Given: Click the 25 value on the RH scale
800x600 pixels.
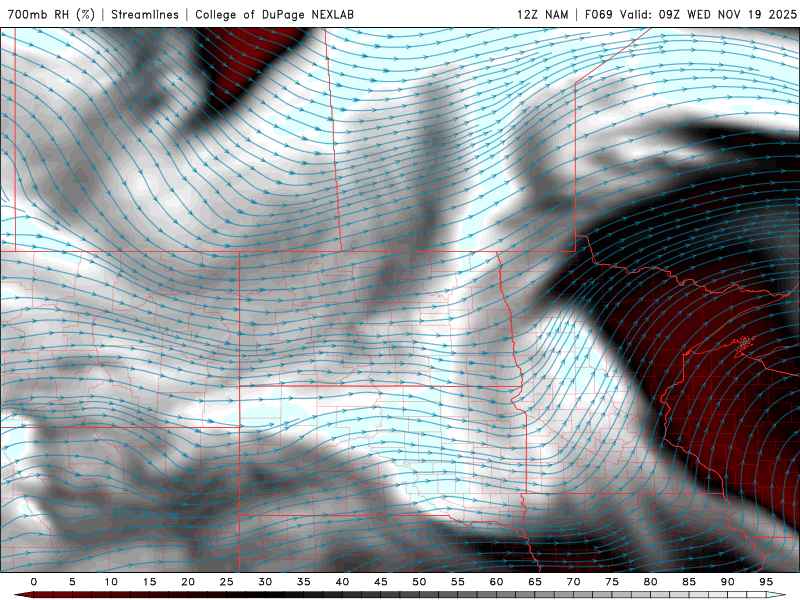Looking at the screenshot, I should pyautogui.click(x=227, y=582).
